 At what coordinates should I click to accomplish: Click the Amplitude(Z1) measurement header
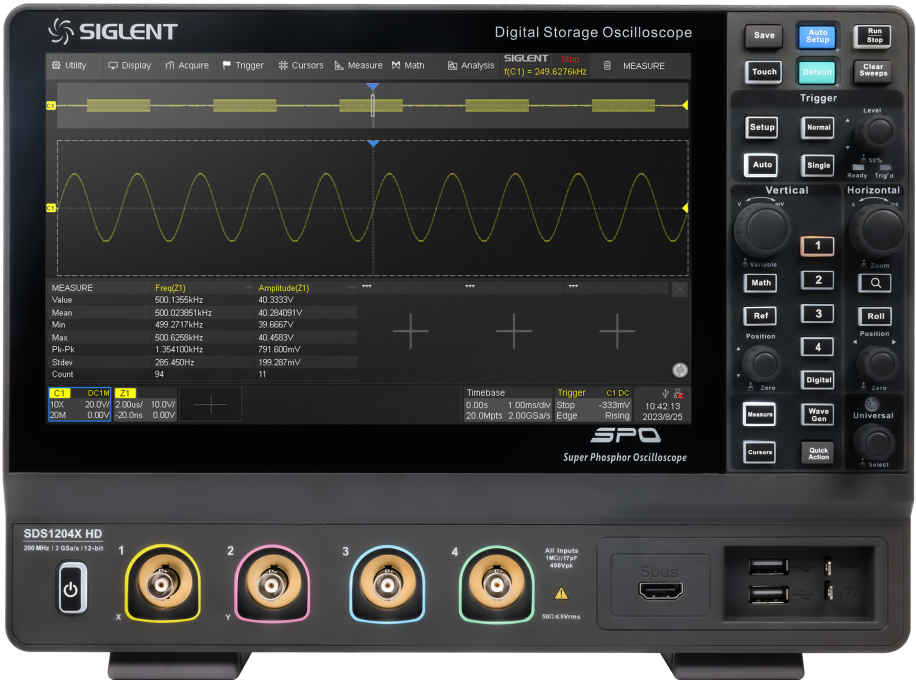click(284, 288)
